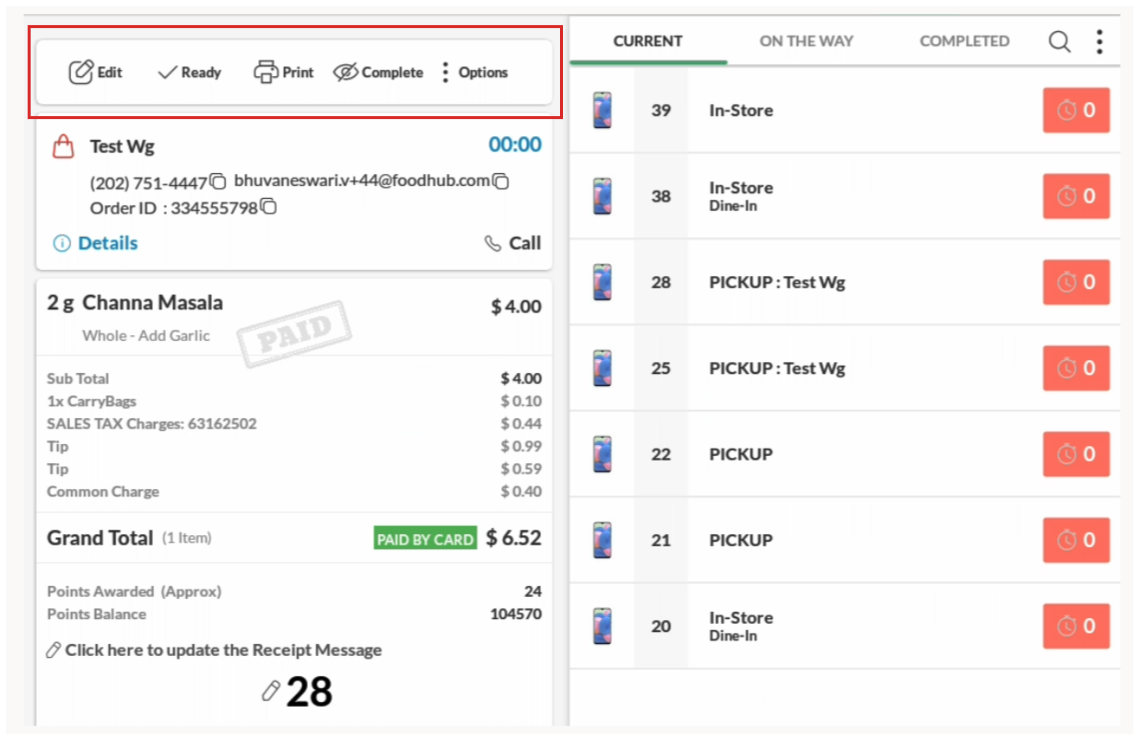Open order search magnifier
Image resolution: width=1140 pixels, height=741 pixels.
click(x=1059, y=41)
